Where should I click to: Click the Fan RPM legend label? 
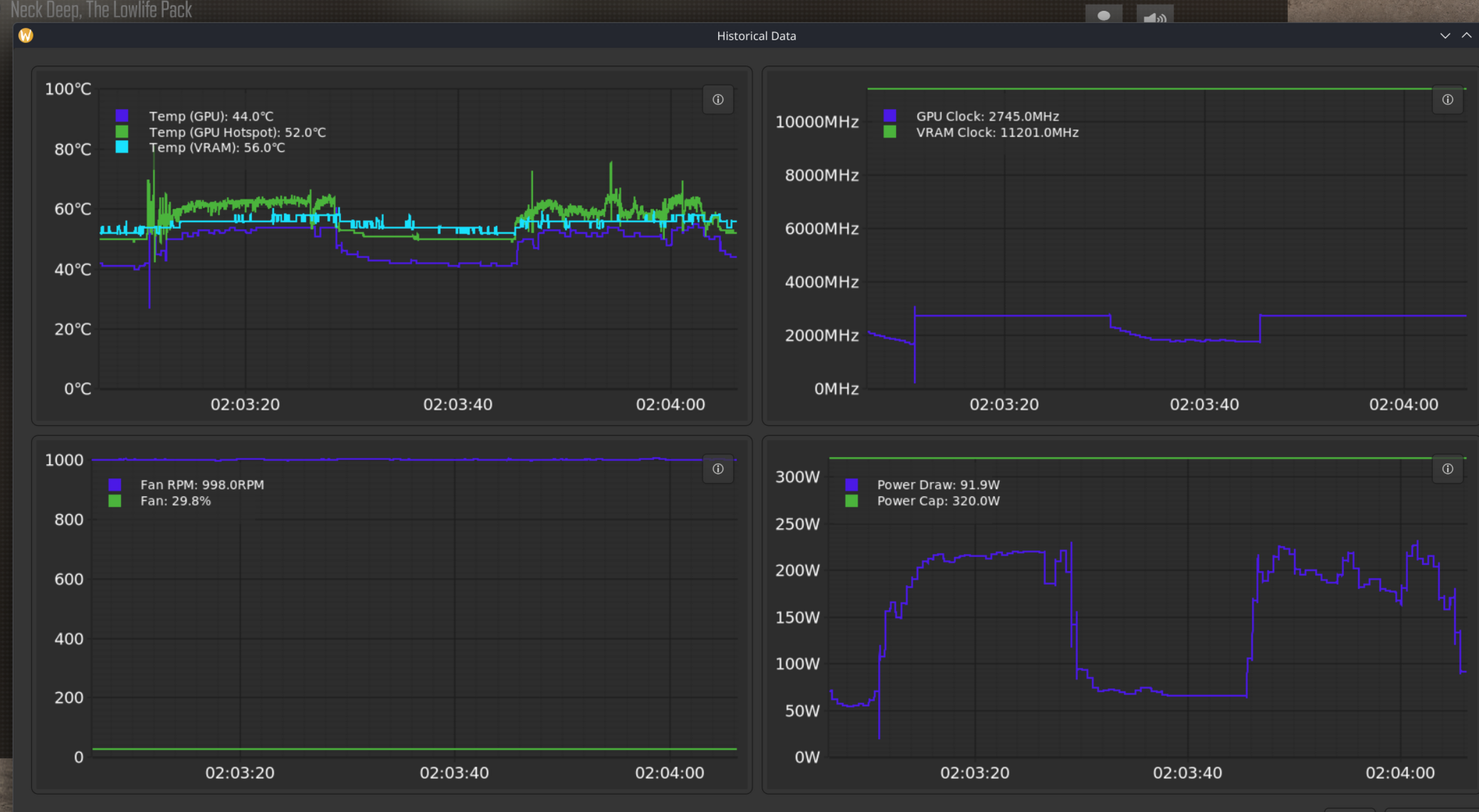201,485
